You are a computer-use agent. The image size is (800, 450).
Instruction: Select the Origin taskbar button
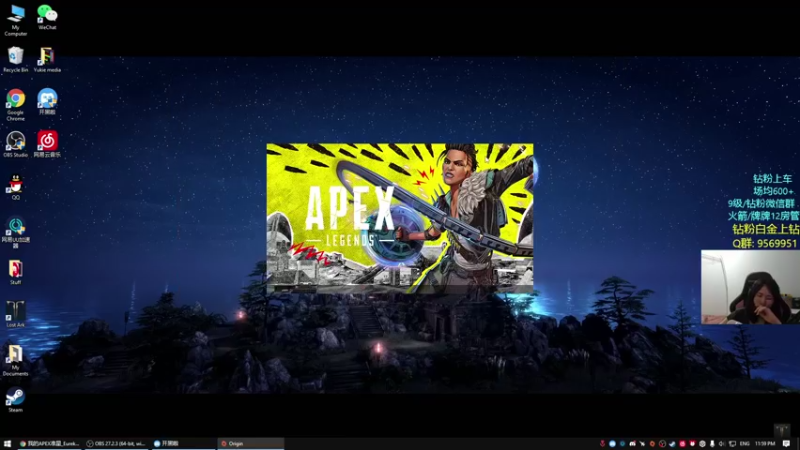251,444
